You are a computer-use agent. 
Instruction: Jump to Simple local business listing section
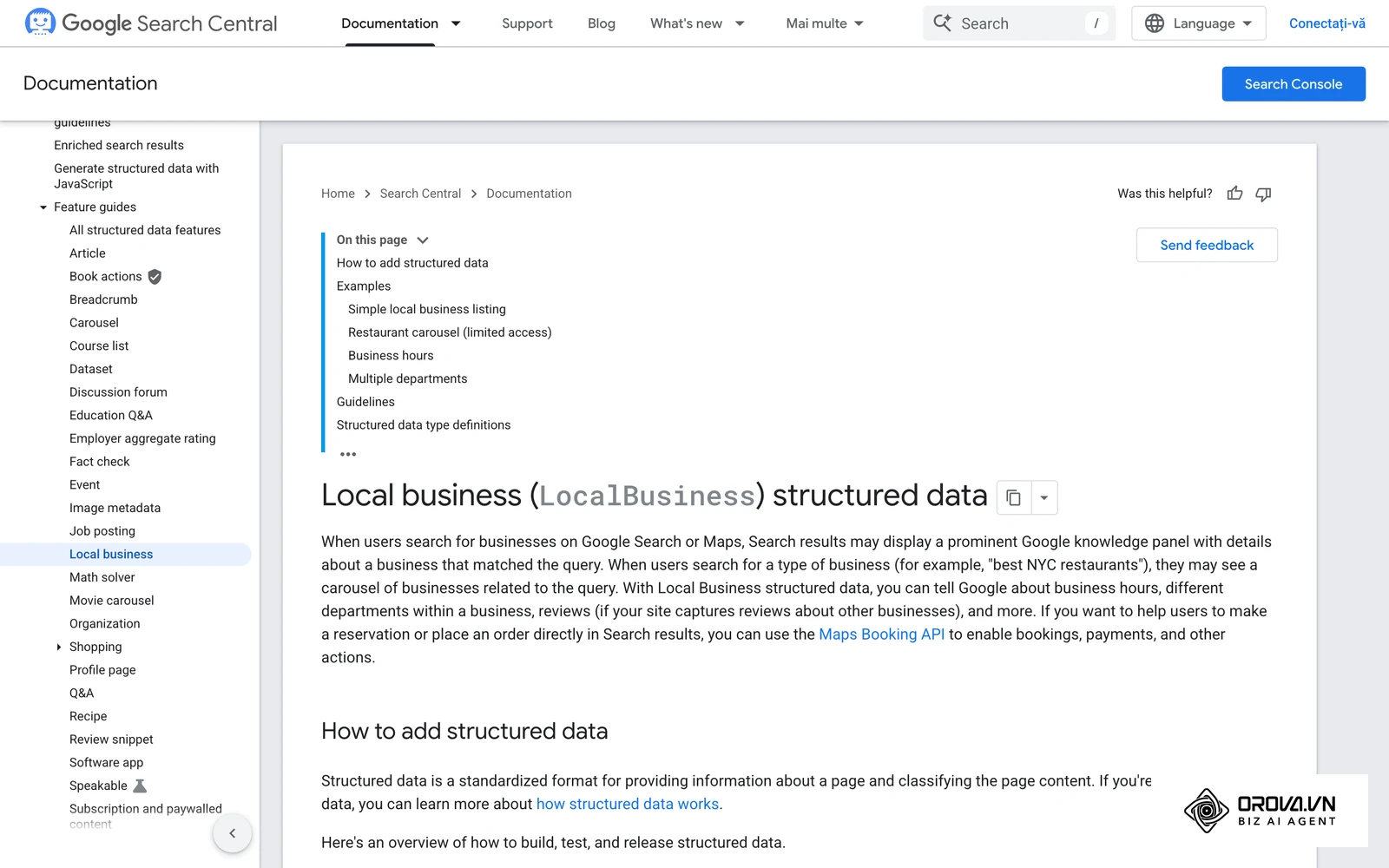(427, 309)
